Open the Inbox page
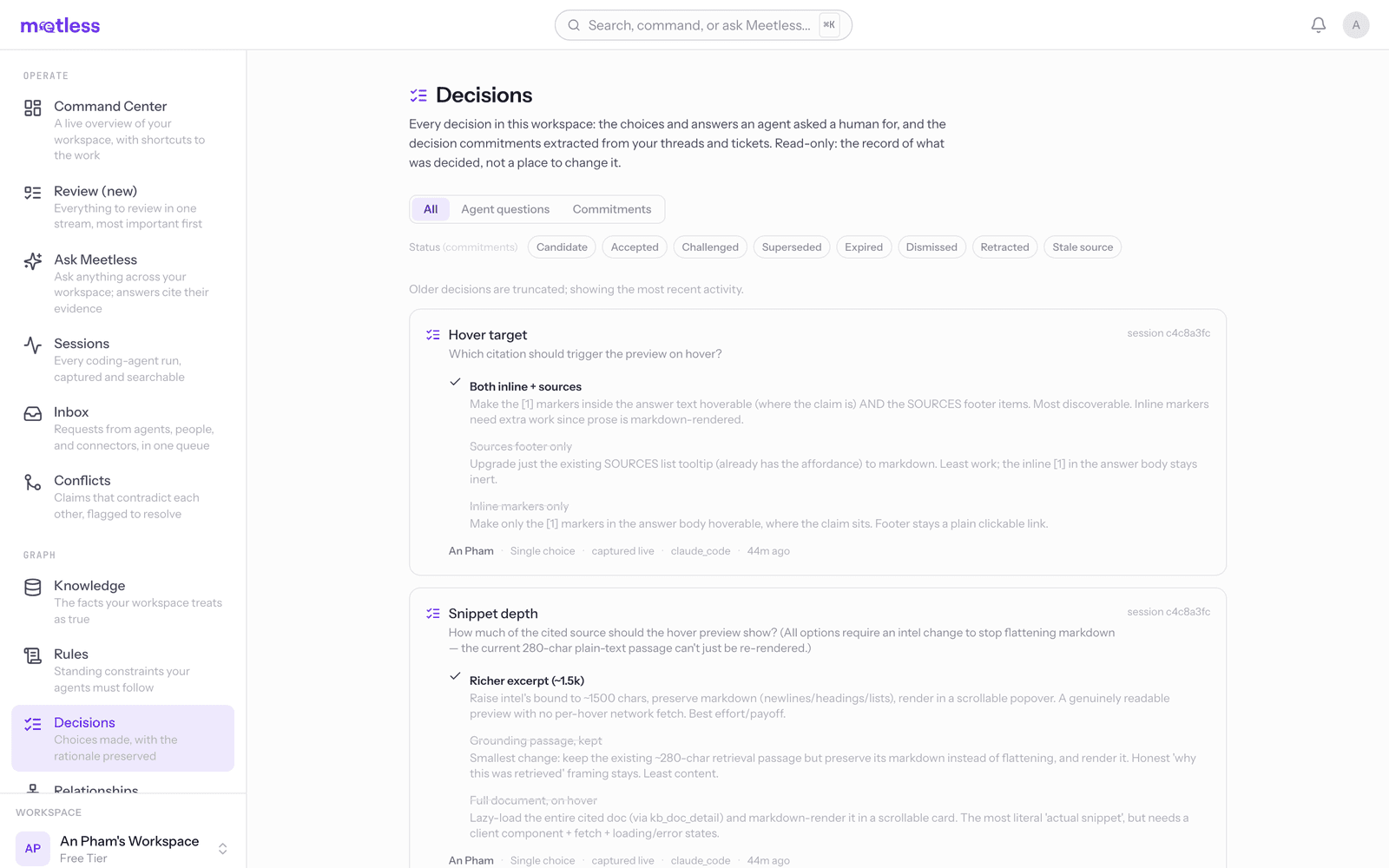This screenshot has width=1389, height=868. coord(122,428)
